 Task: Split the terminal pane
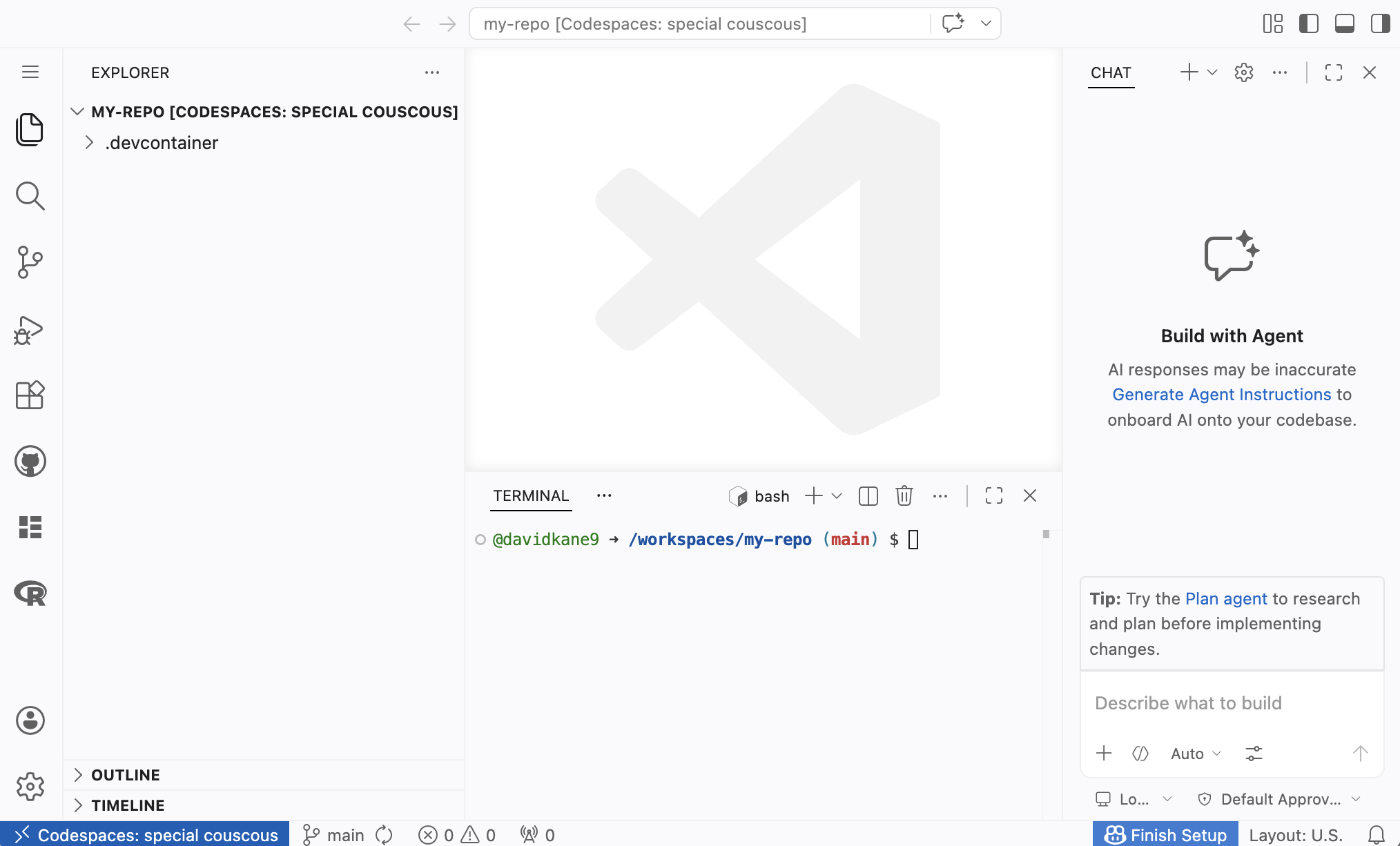[x=868, y=496]
